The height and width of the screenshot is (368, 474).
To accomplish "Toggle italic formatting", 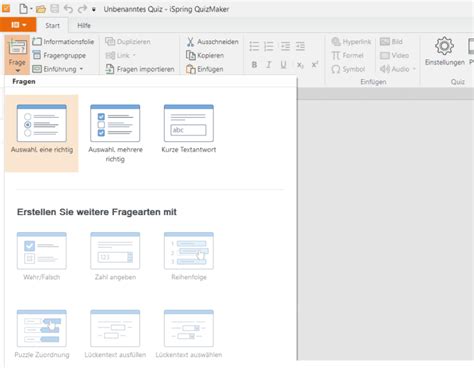I will click(269, 65).
